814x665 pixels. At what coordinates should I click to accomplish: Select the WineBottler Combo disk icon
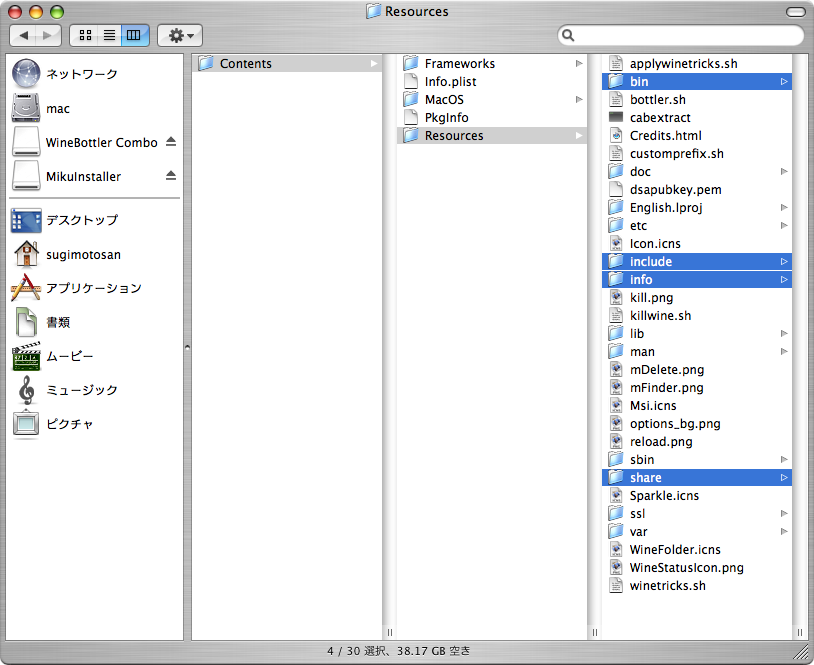click(x=26, y=142)
